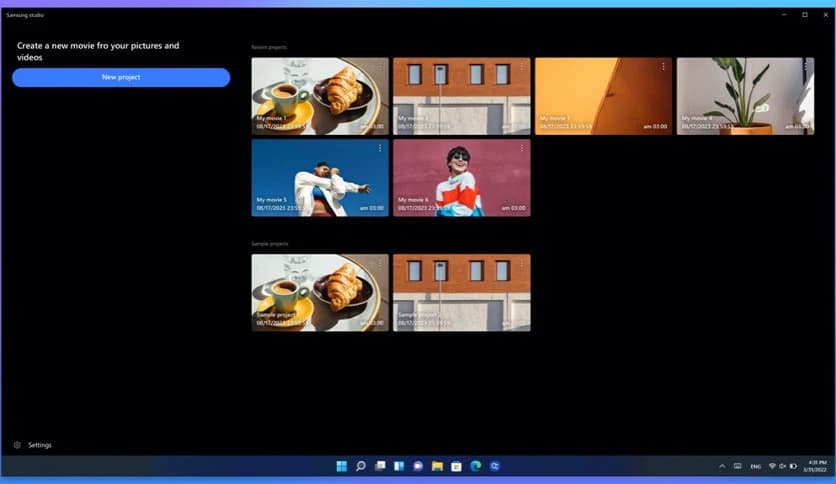Screen dimensions: 836x484
Task: Click the touch keyboard tray icon
Action: [737, 466]
